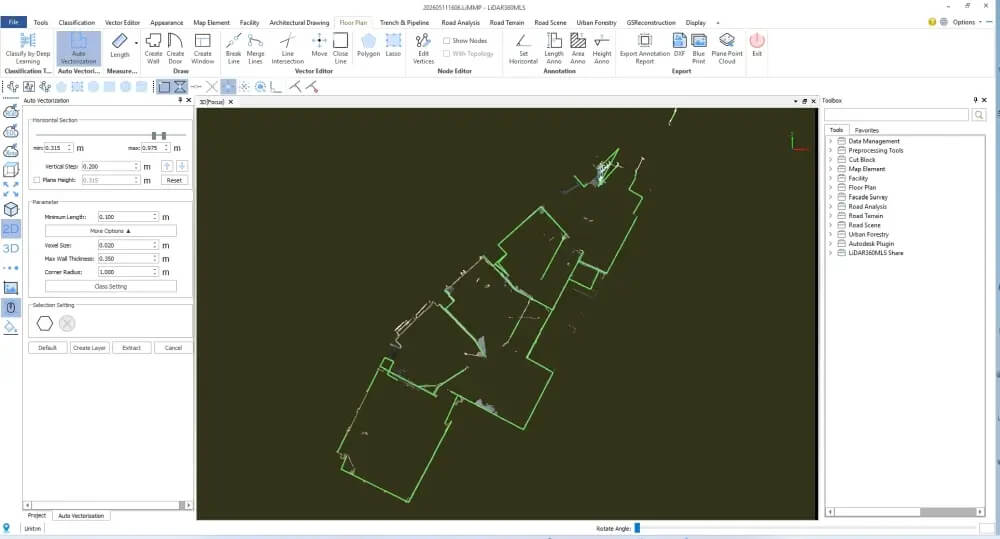Click the Create Layer button
The width and height of the screenshot is (1000, 539).
click(89, 348)
